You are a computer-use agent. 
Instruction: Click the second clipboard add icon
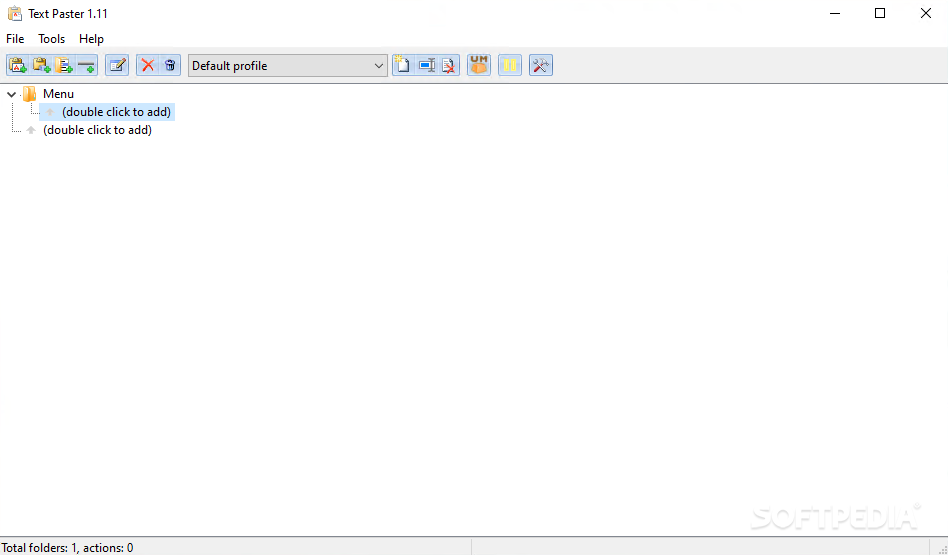(x=41, y=65)
